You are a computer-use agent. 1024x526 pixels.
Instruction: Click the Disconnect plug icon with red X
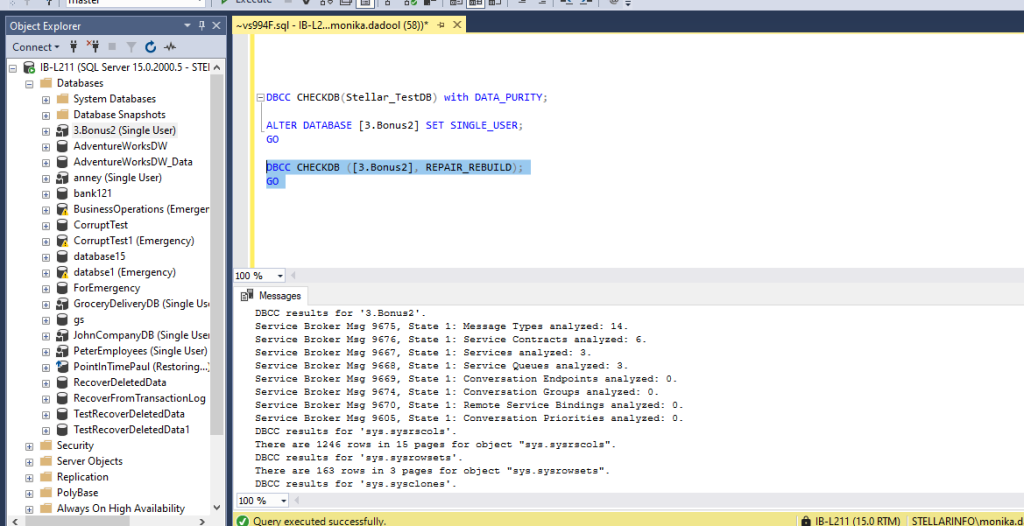[92, 46]
